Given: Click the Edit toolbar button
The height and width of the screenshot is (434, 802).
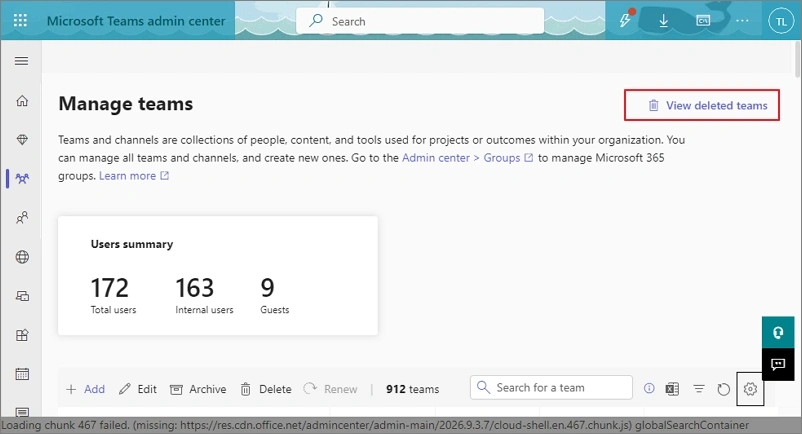Looking at the screenshot, I should pyautogui.click(x=138, y=389).
